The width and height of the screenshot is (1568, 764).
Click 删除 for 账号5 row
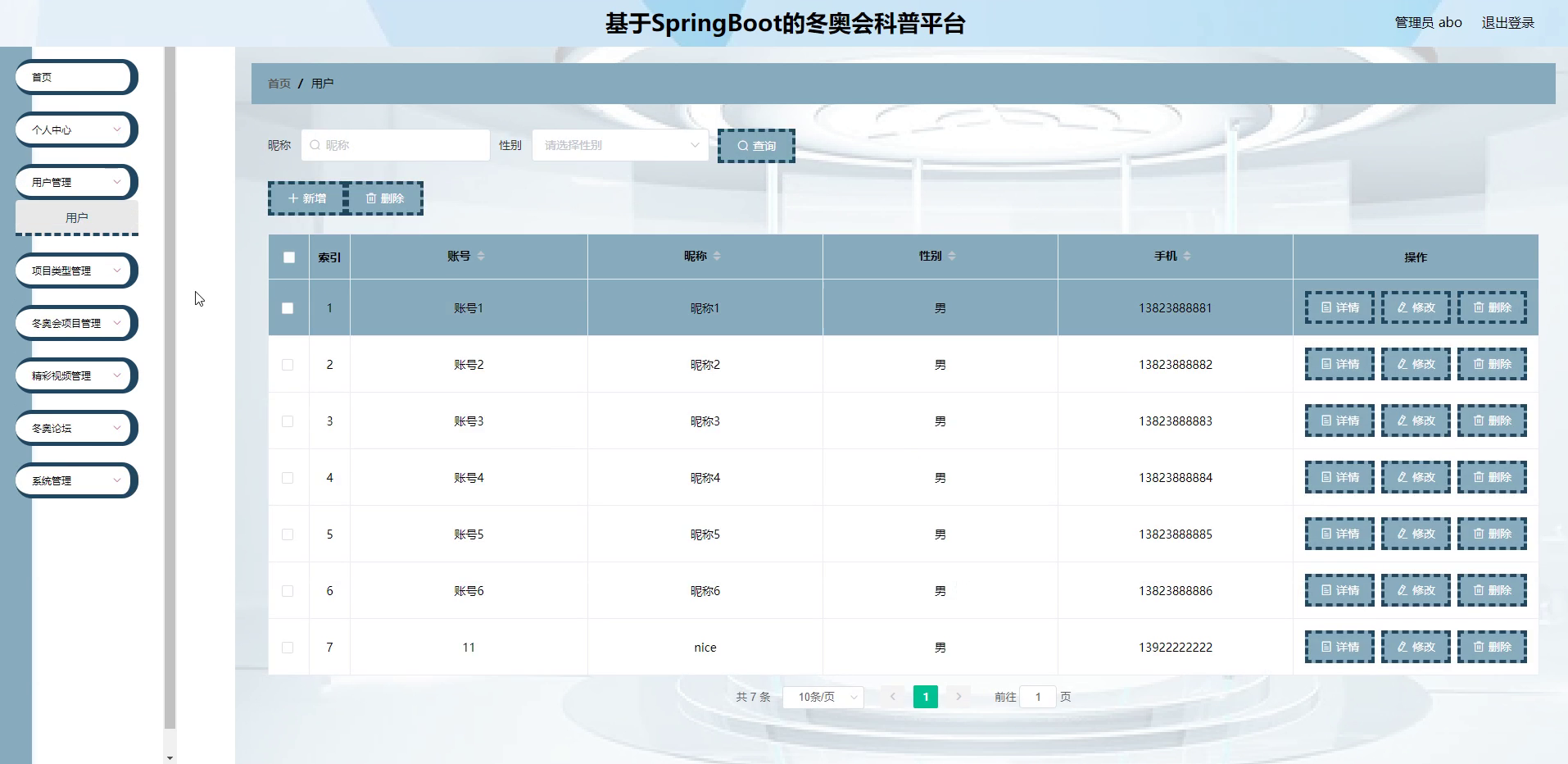pyautogui.click(x=1492, y=534)
